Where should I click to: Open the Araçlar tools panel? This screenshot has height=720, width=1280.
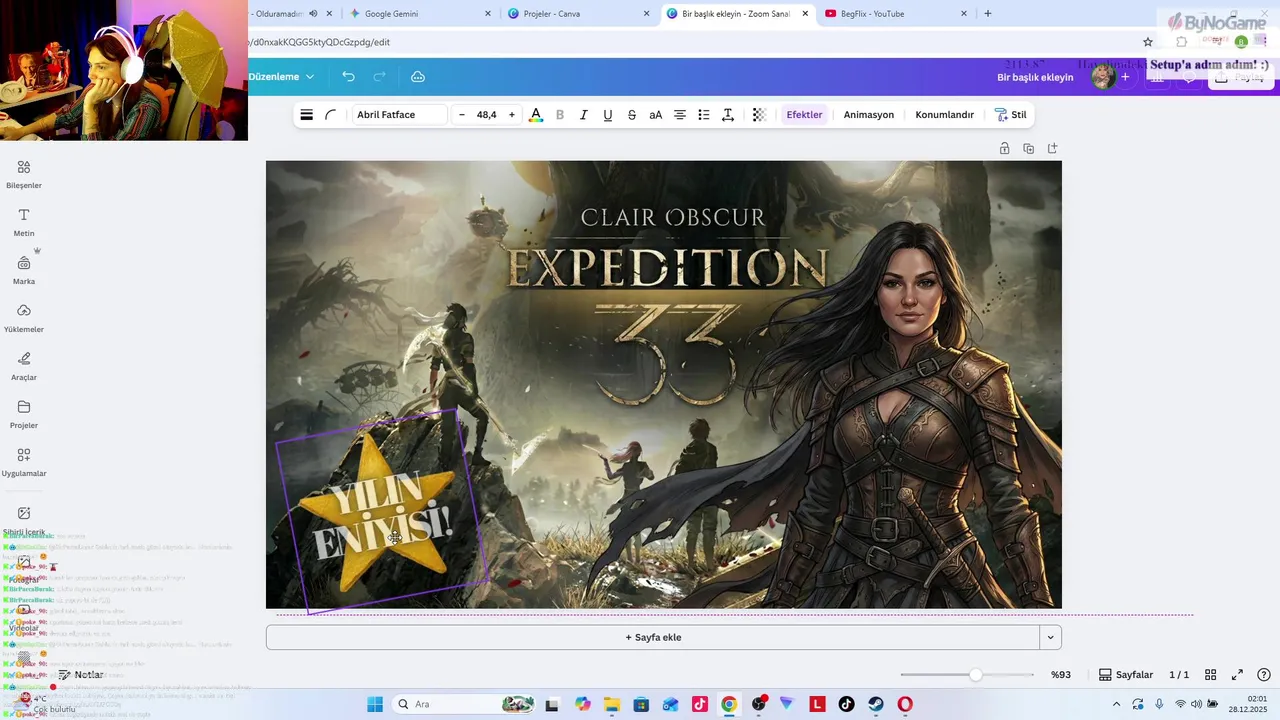tap(24, 366)
